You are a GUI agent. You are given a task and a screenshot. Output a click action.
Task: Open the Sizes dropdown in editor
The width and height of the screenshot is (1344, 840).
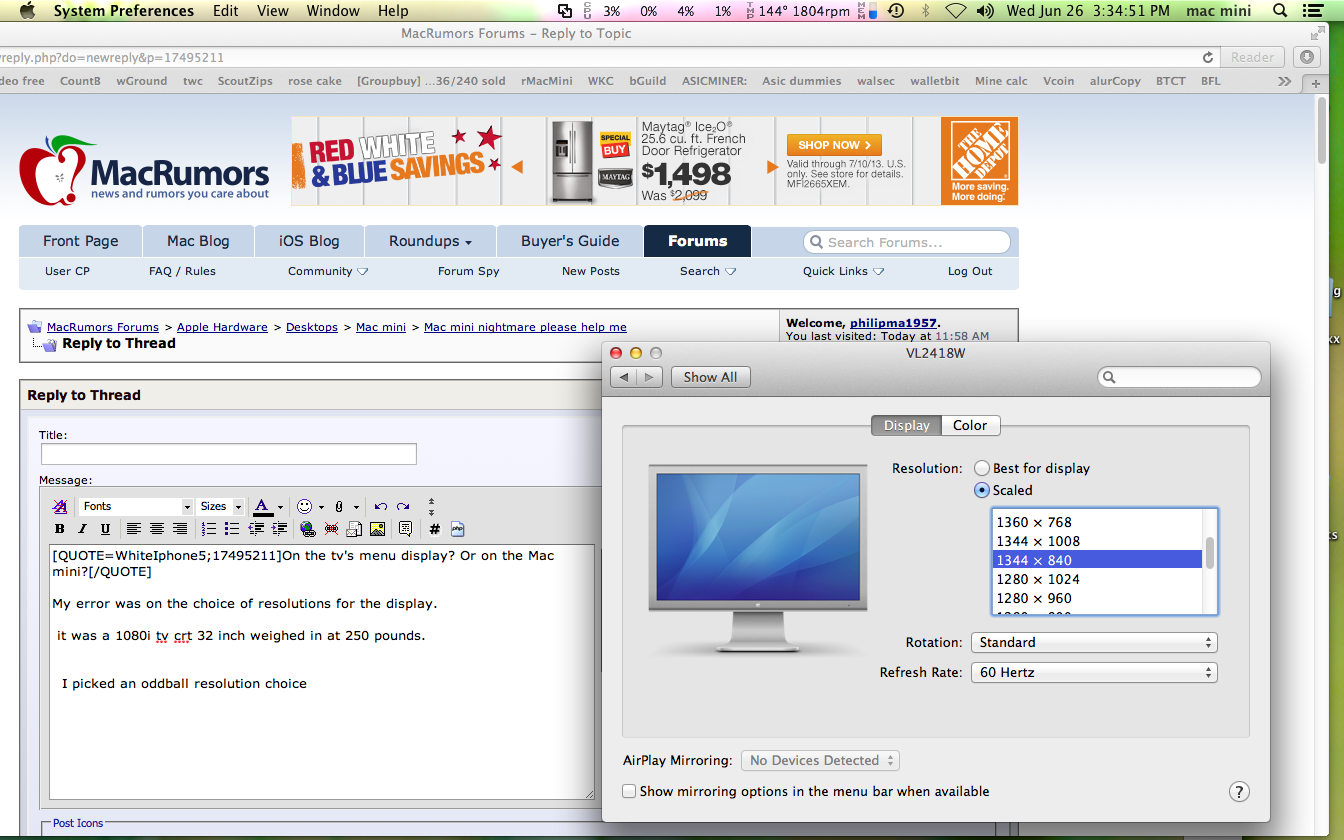coord(220,506)
